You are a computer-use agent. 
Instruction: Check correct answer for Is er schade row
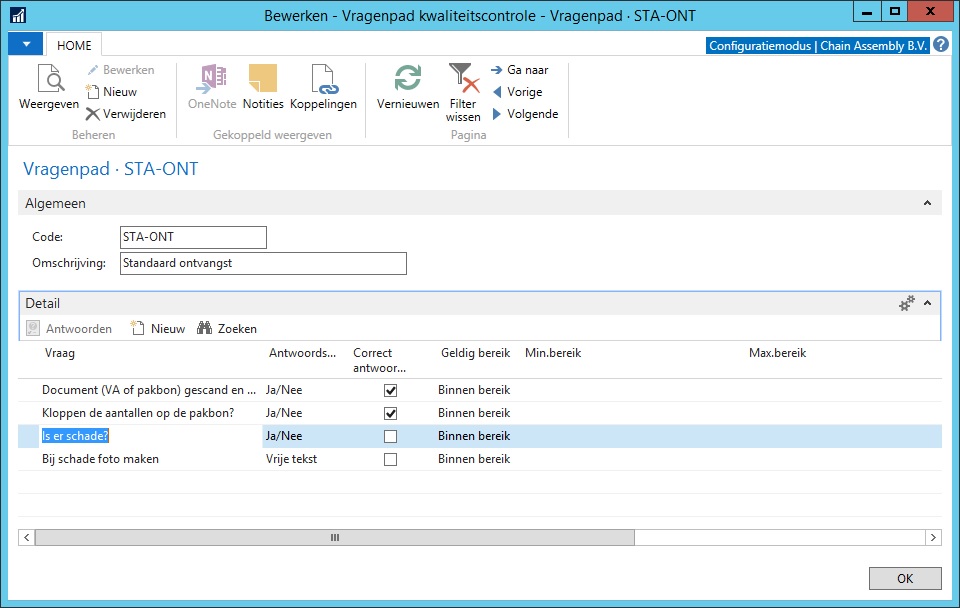click(x=390, y=436)
